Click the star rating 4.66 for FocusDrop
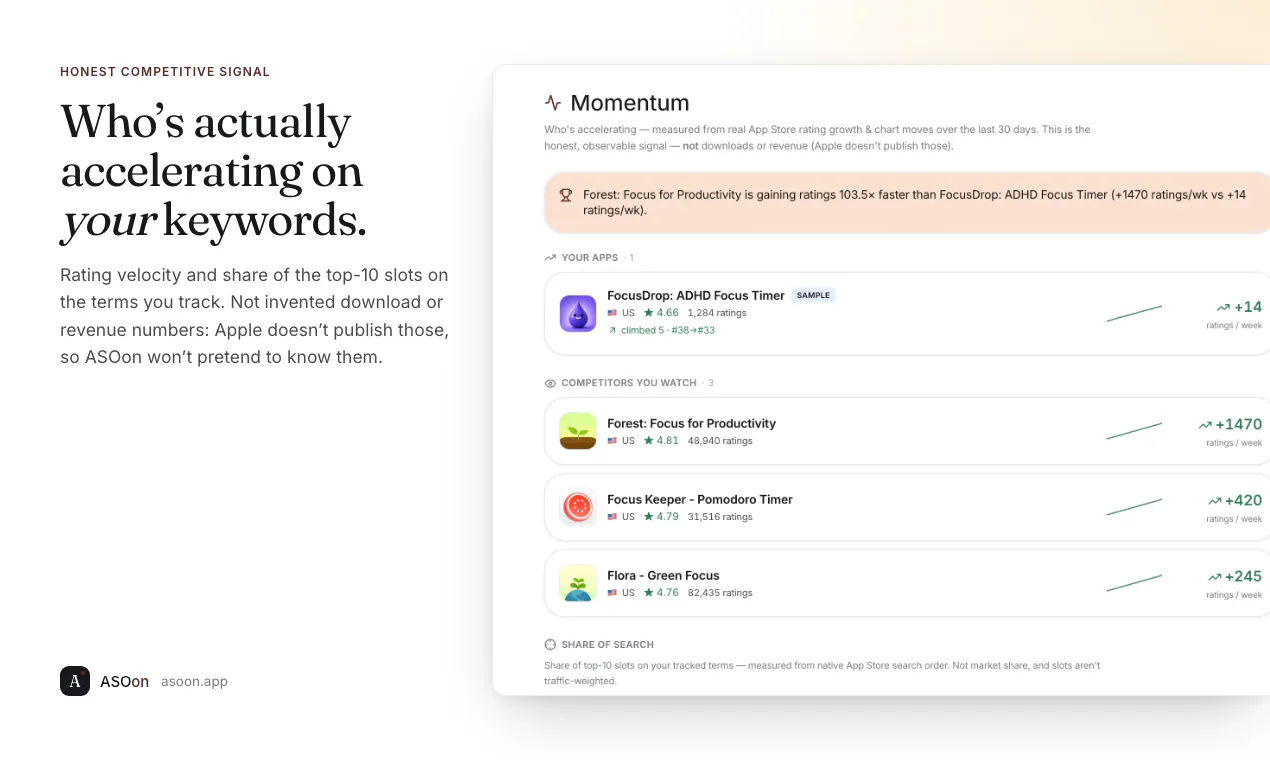Screen dimensions: 1270x760 pos(661,313)
